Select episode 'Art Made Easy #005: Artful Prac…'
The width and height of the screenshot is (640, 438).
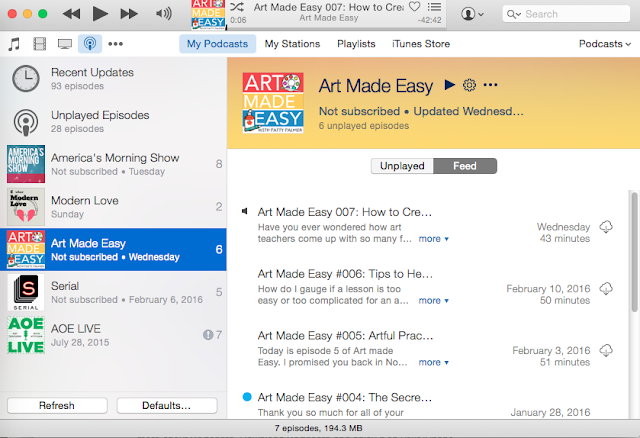click(345, 336)
